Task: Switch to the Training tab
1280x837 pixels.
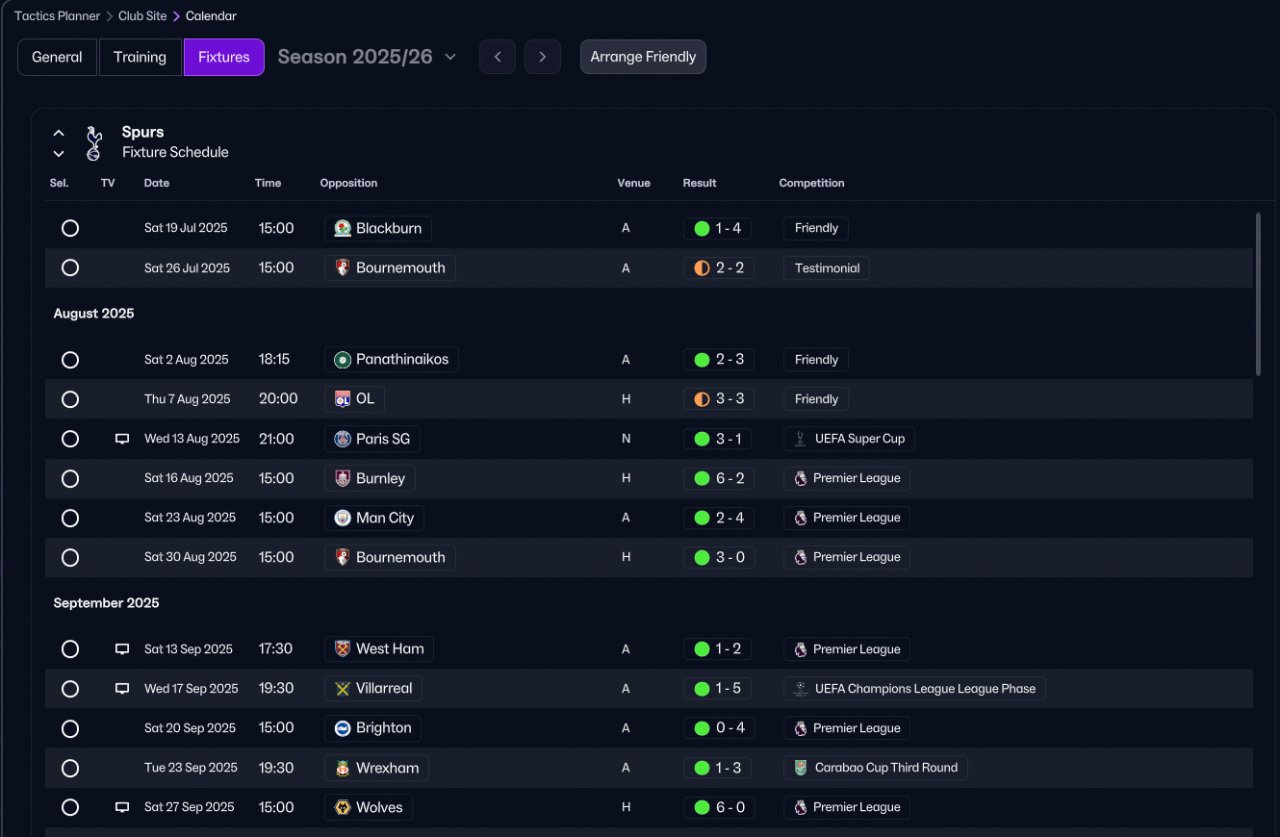Action: (x=140, y=57)
